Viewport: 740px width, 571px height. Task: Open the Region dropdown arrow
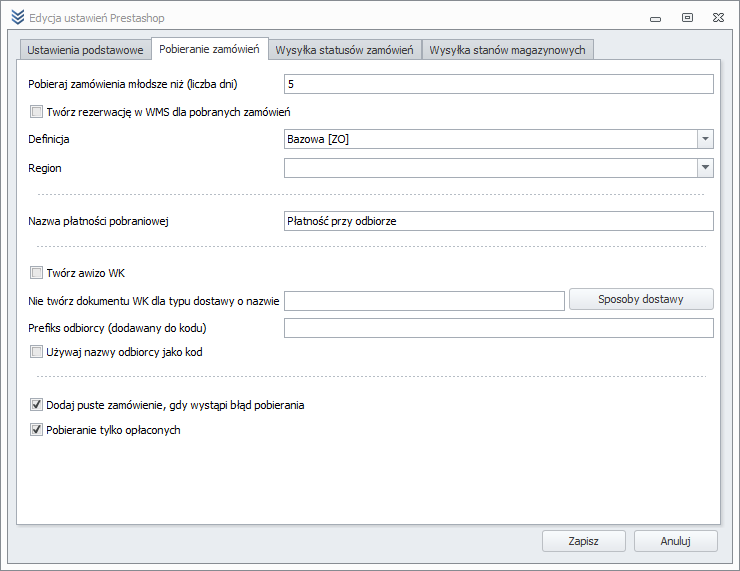705,168
